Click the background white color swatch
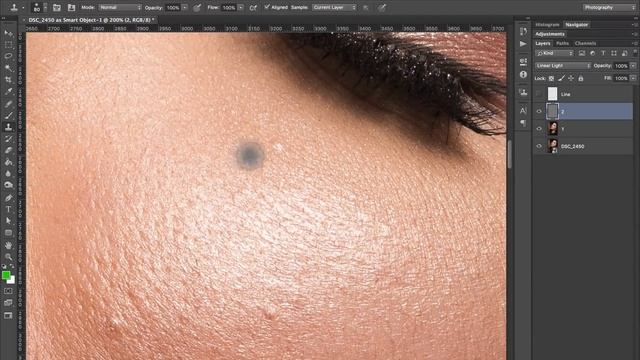640x360 pixels. coord(12,281)
